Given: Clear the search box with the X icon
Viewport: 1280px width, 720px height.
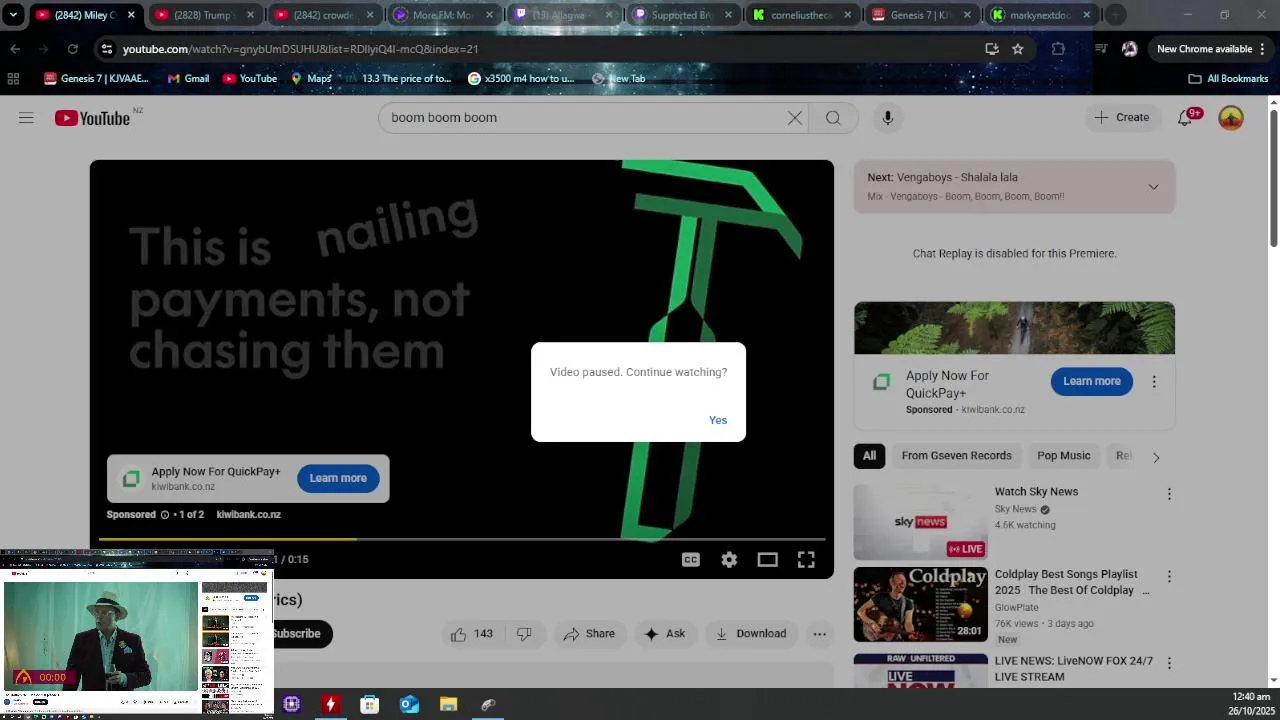Looking at the screenshot, I should pos(795,118).
